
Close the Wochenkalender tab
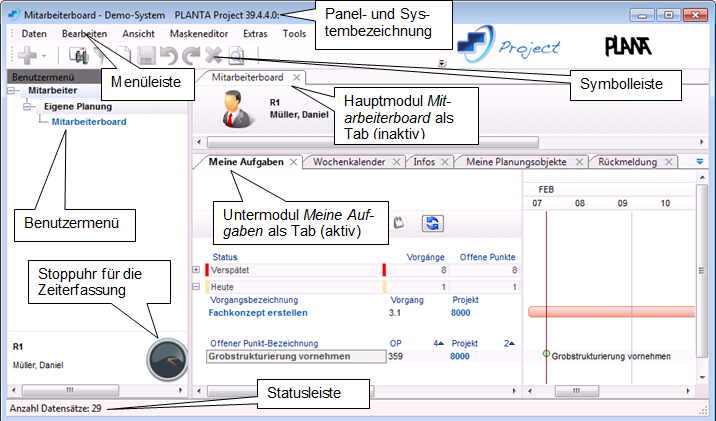point(397,162)
